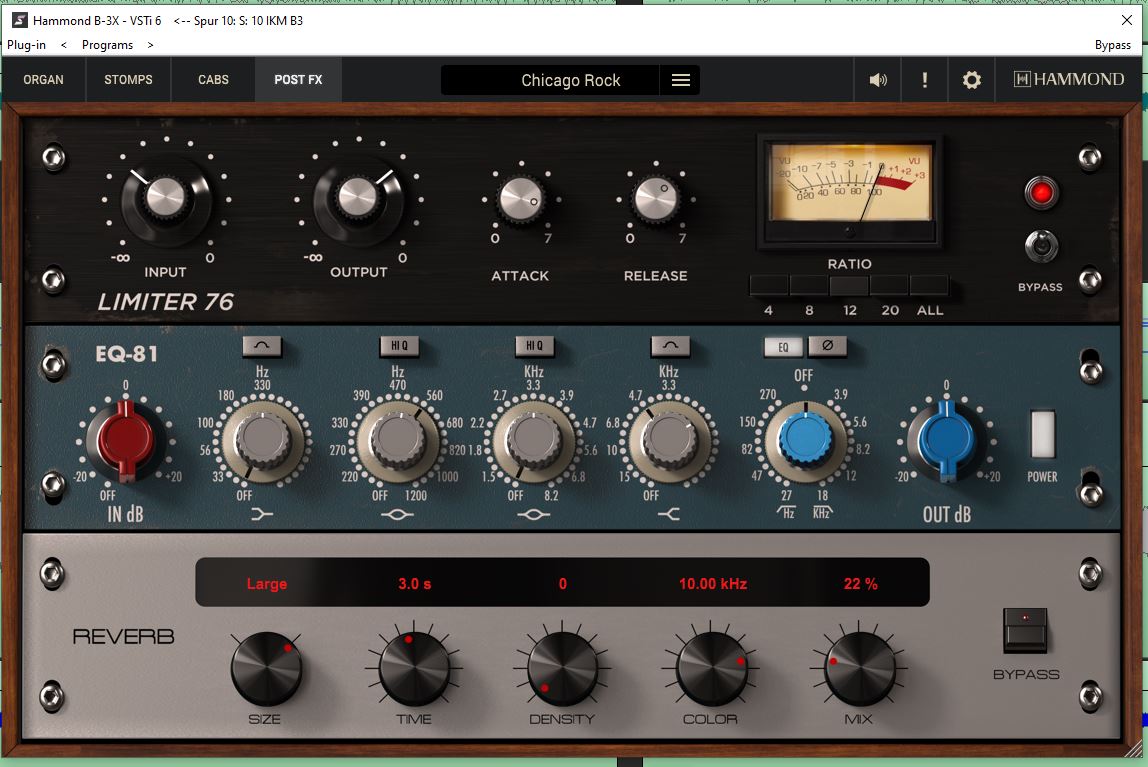Flip the Limiter 76 BYPASS toggle switch
This screenshot has width=1148, height=767.
coord(1040,247)
